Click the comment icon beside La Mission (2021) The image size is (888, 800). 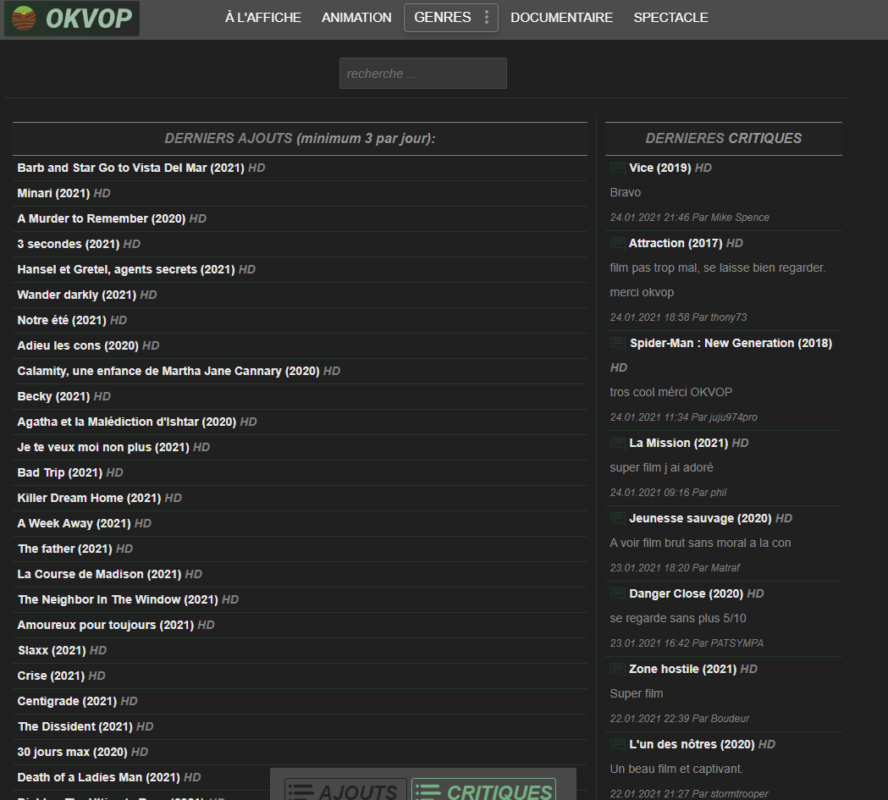(617, 443)
